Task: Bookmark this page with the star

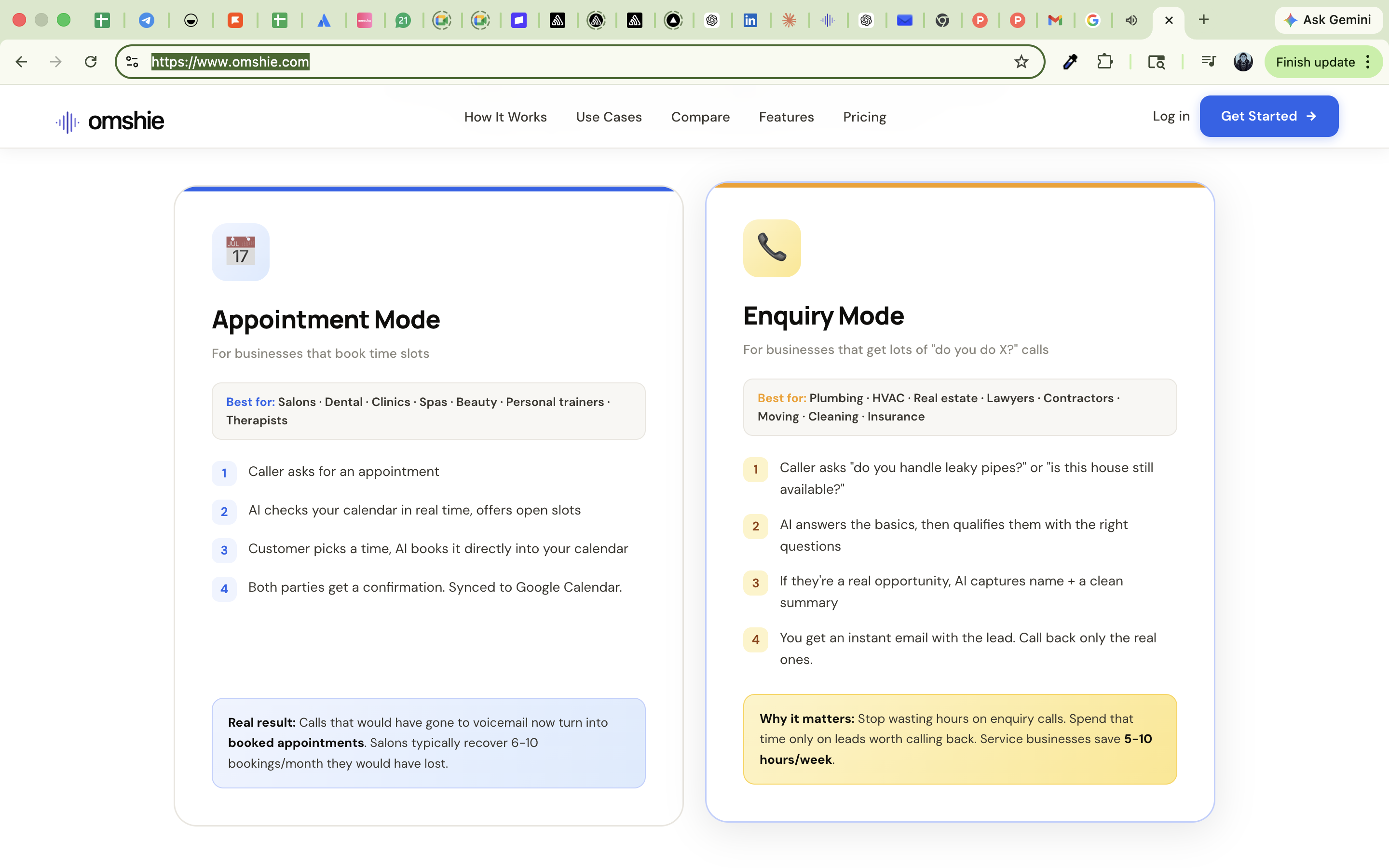Action: point(1021,62)
